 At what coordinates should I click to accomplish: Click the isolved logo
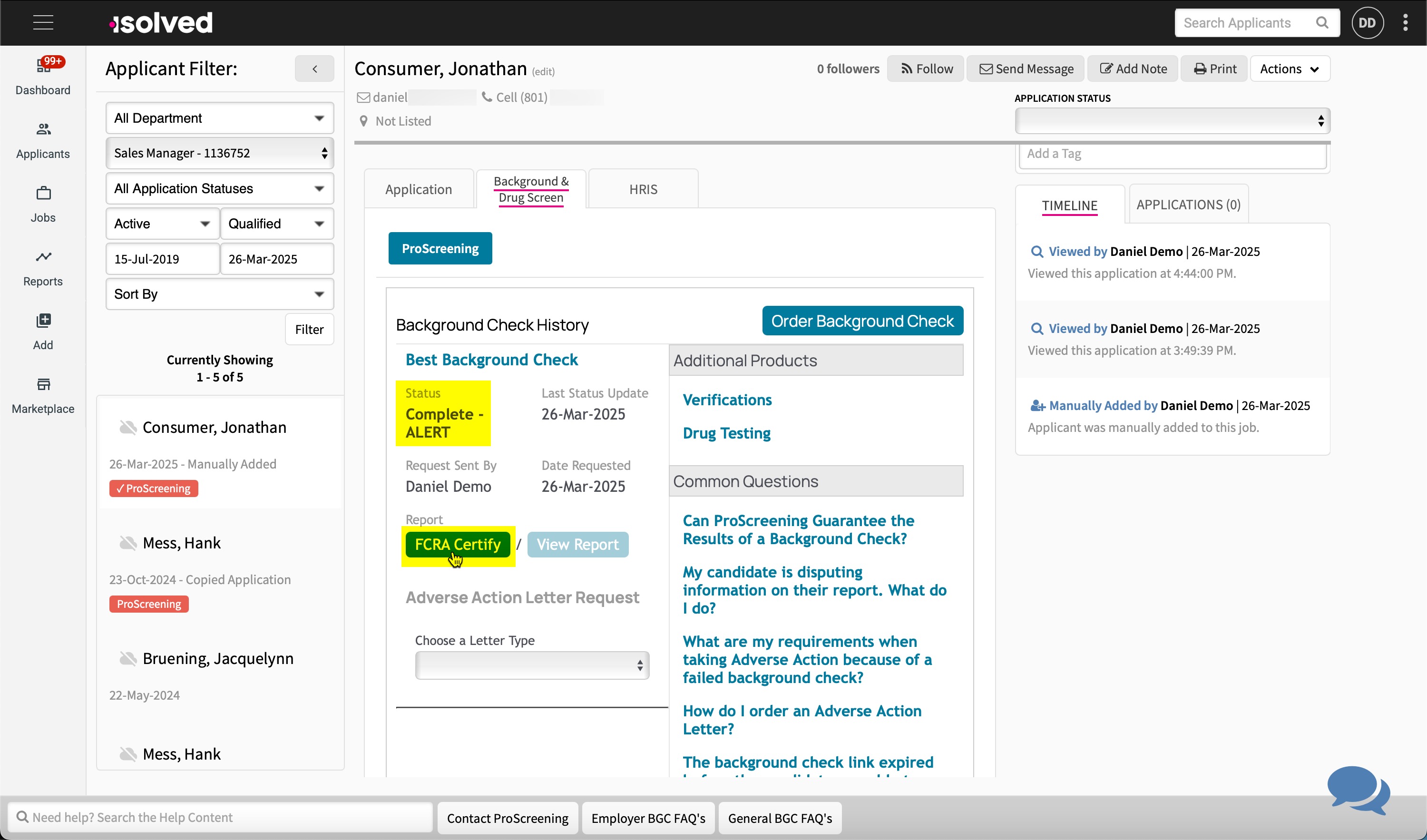coord(161,23)
